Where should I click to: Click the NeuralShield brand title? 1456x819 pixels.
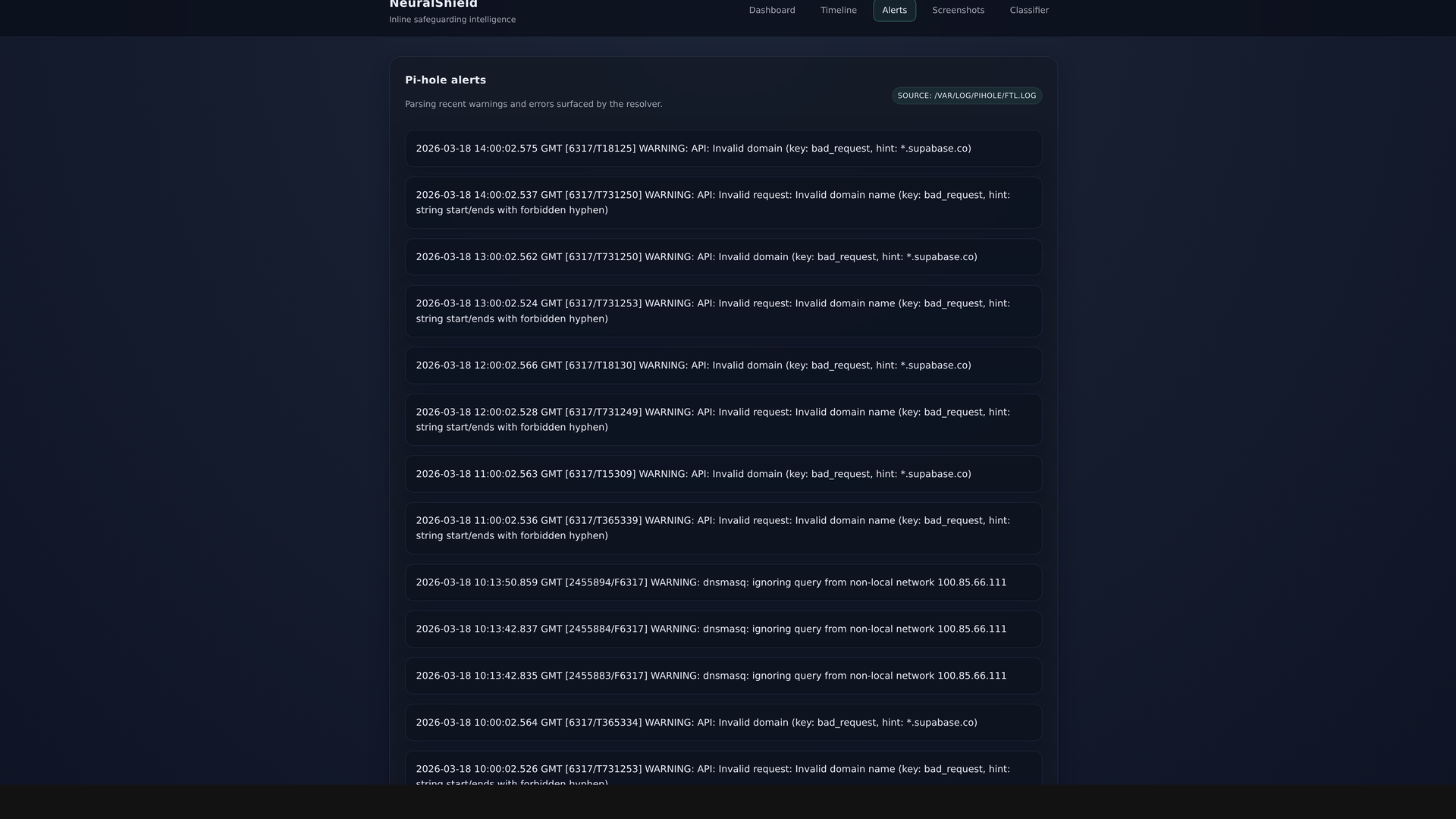click(x=433, y=4)
